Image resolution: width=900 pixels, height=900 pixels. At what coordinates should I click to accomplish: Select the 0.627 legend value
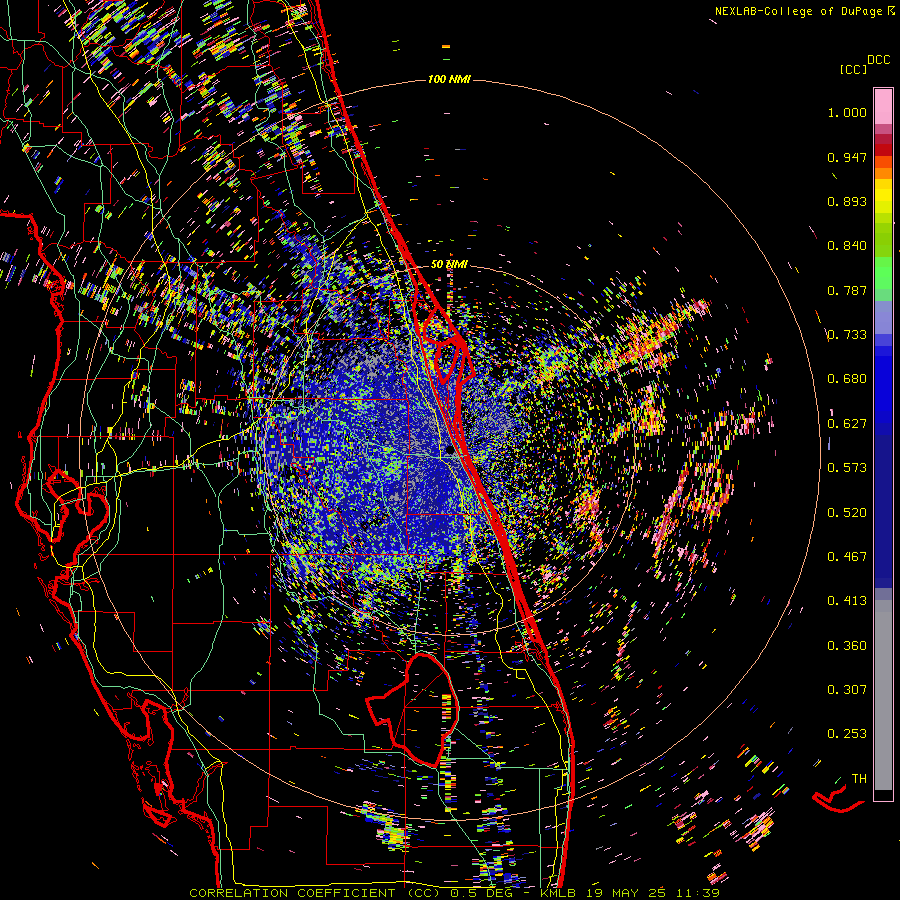(x=847, y=424)
